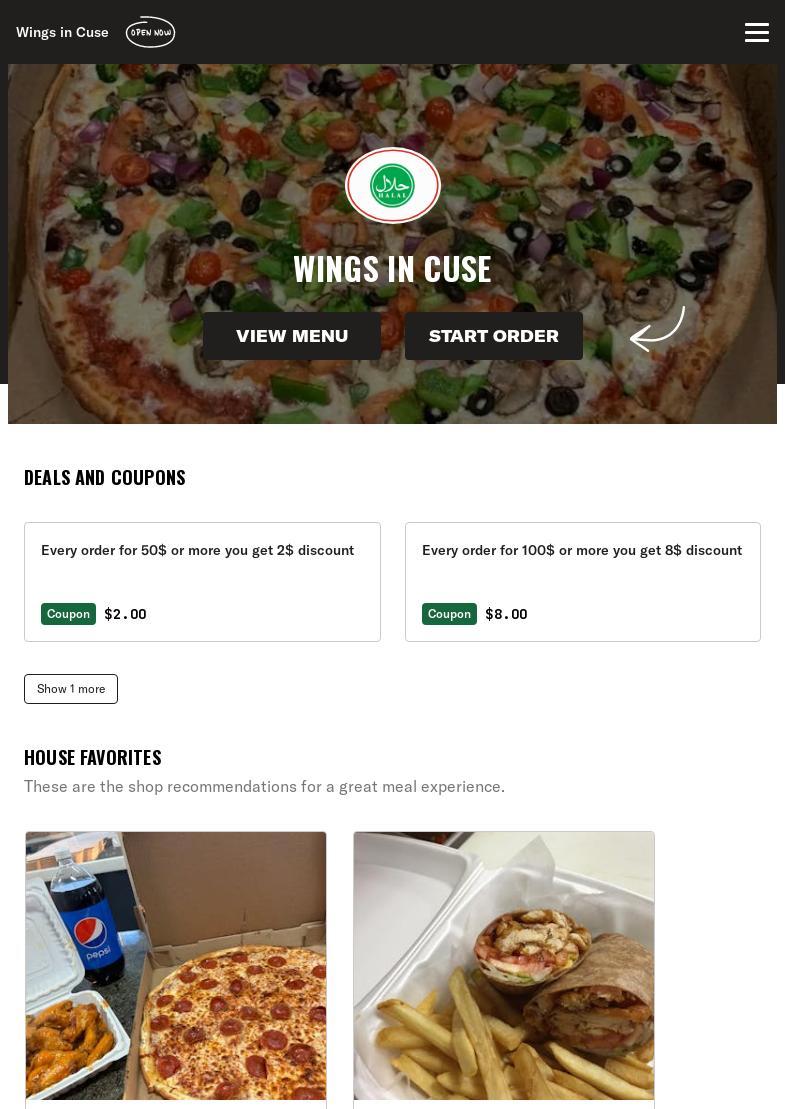Click the large Wings in Cuse hero heading
This screenshot has height=1109, width=785.
pyautogui.click(x=392, y=269)
